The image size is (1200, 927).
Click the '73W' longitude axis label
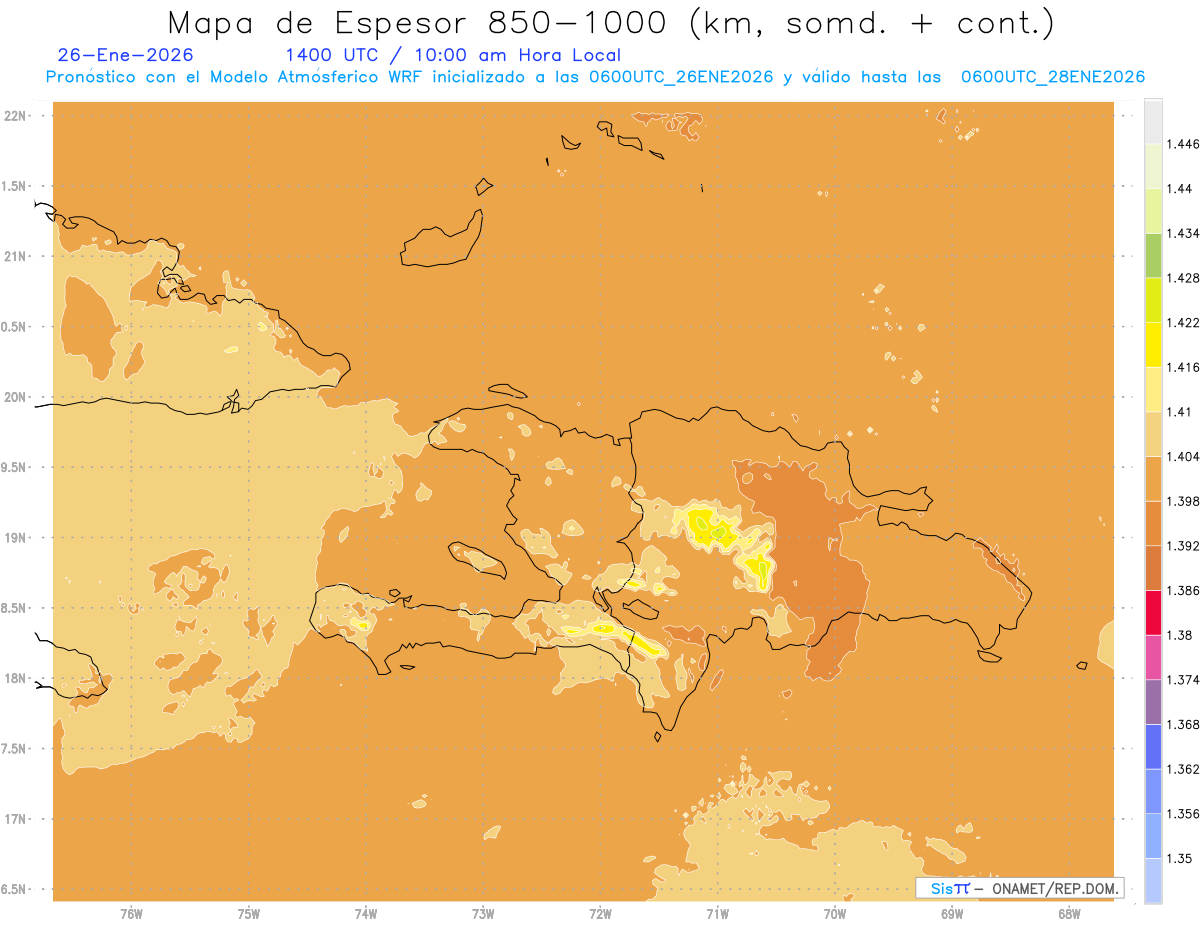(x=483, y=914)
